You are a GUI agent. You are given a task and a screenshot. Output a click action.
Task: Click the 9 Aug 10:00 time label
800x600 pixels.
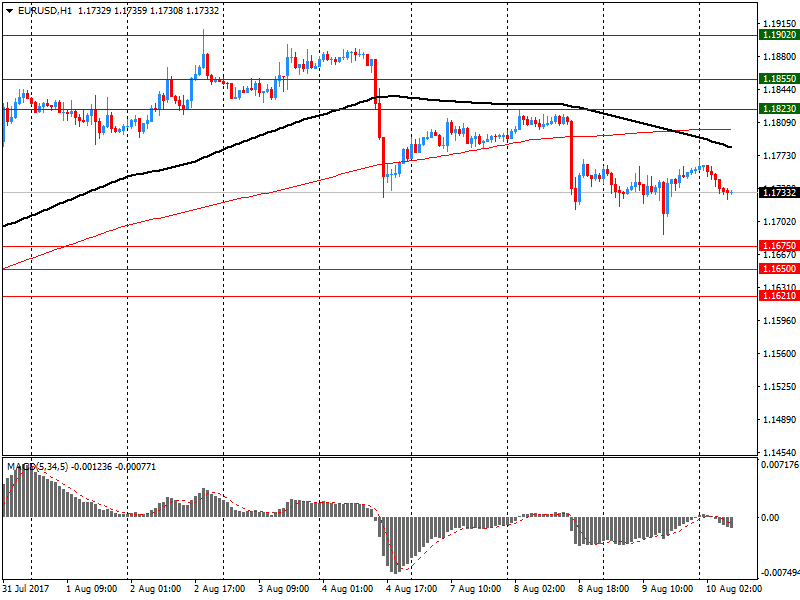(x=667, y=589)
